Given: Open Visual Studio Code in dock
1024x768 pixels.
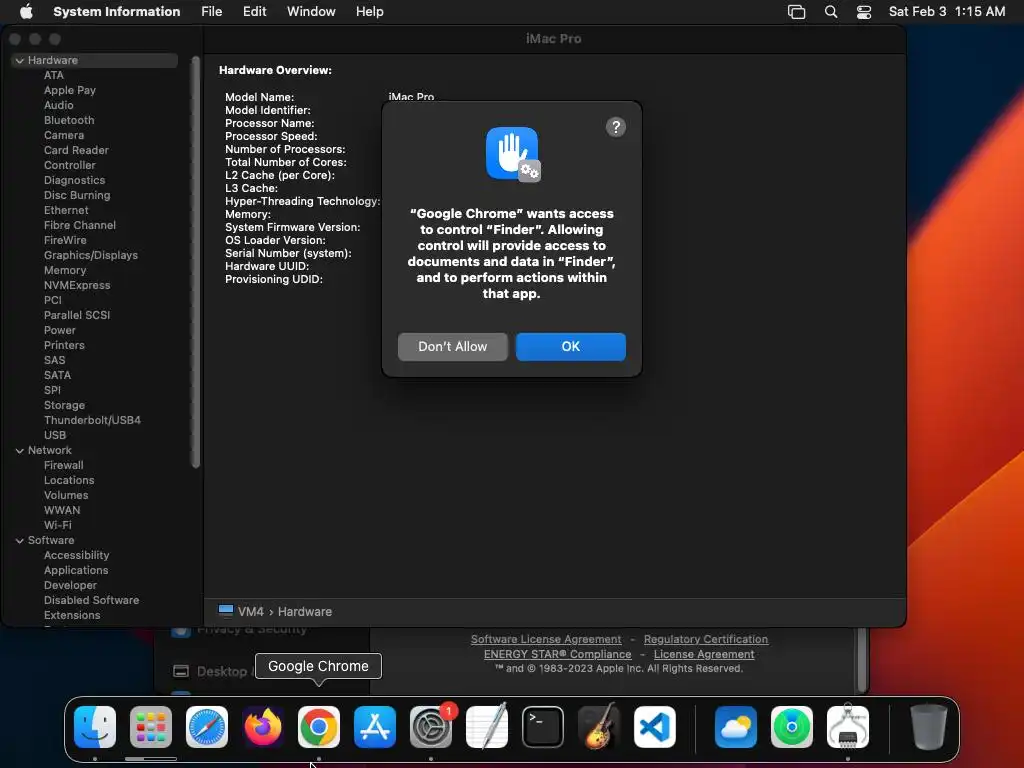Looking at the screenshot, I should 655,726.
